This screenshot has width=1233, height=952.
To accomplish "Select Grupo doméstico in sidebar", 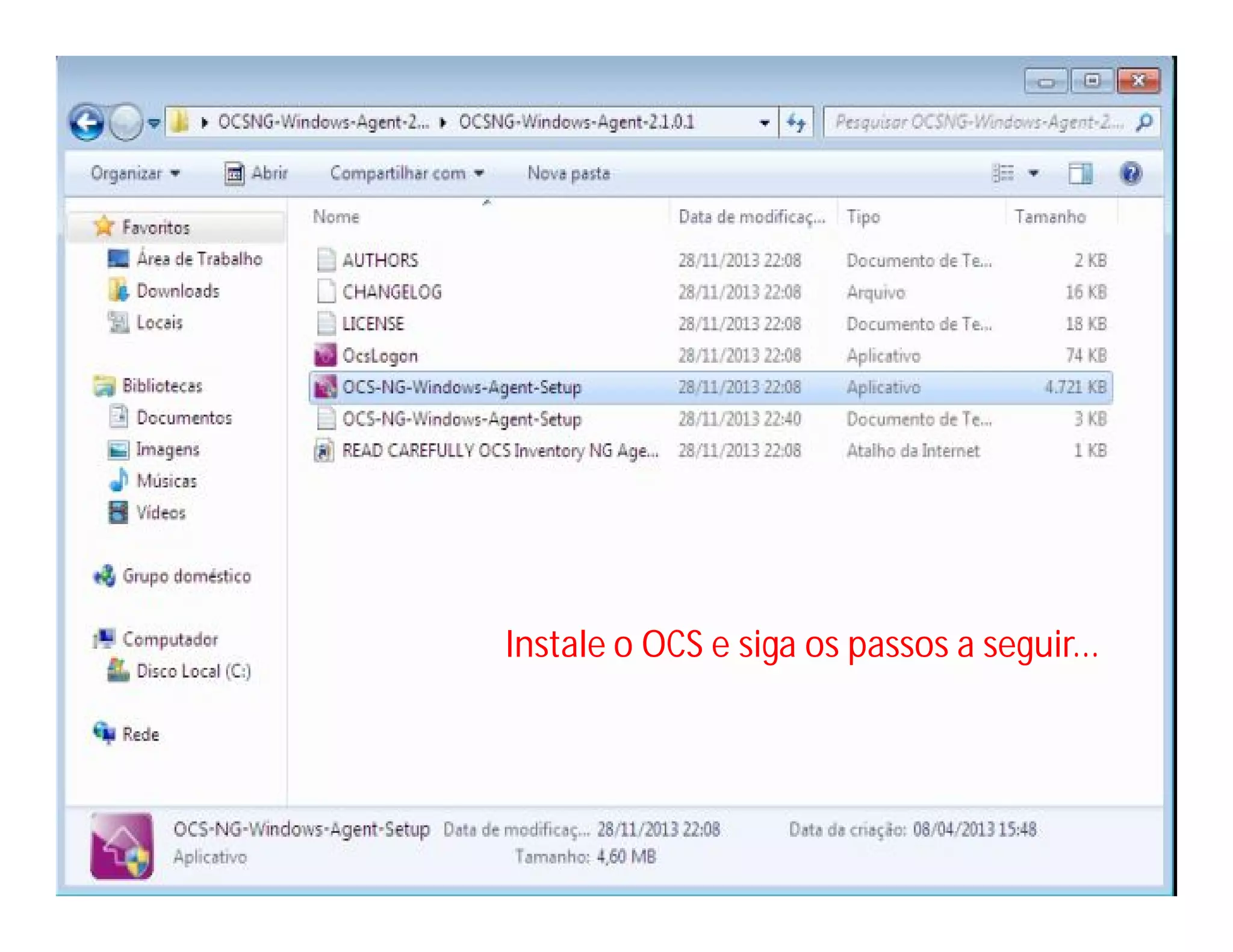I will click(x=187, y=576).
